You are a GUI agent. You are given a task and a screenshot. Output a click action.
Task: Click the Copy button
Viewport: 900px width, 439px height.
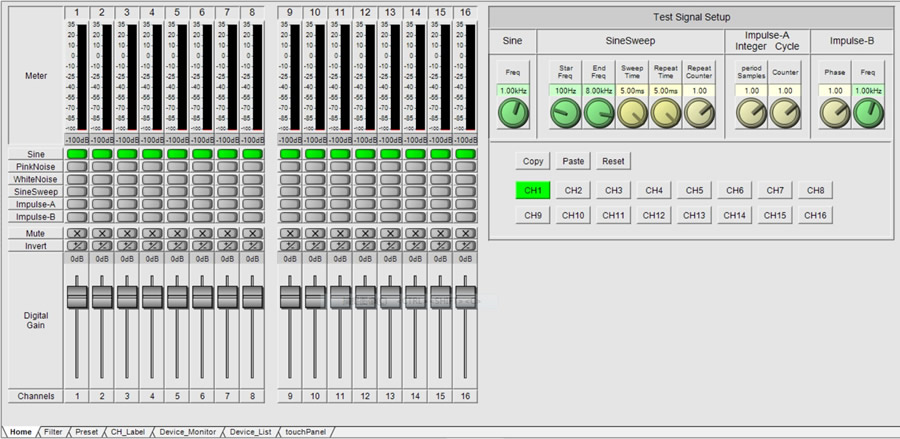pyautogui.click(x=533, y=161)
